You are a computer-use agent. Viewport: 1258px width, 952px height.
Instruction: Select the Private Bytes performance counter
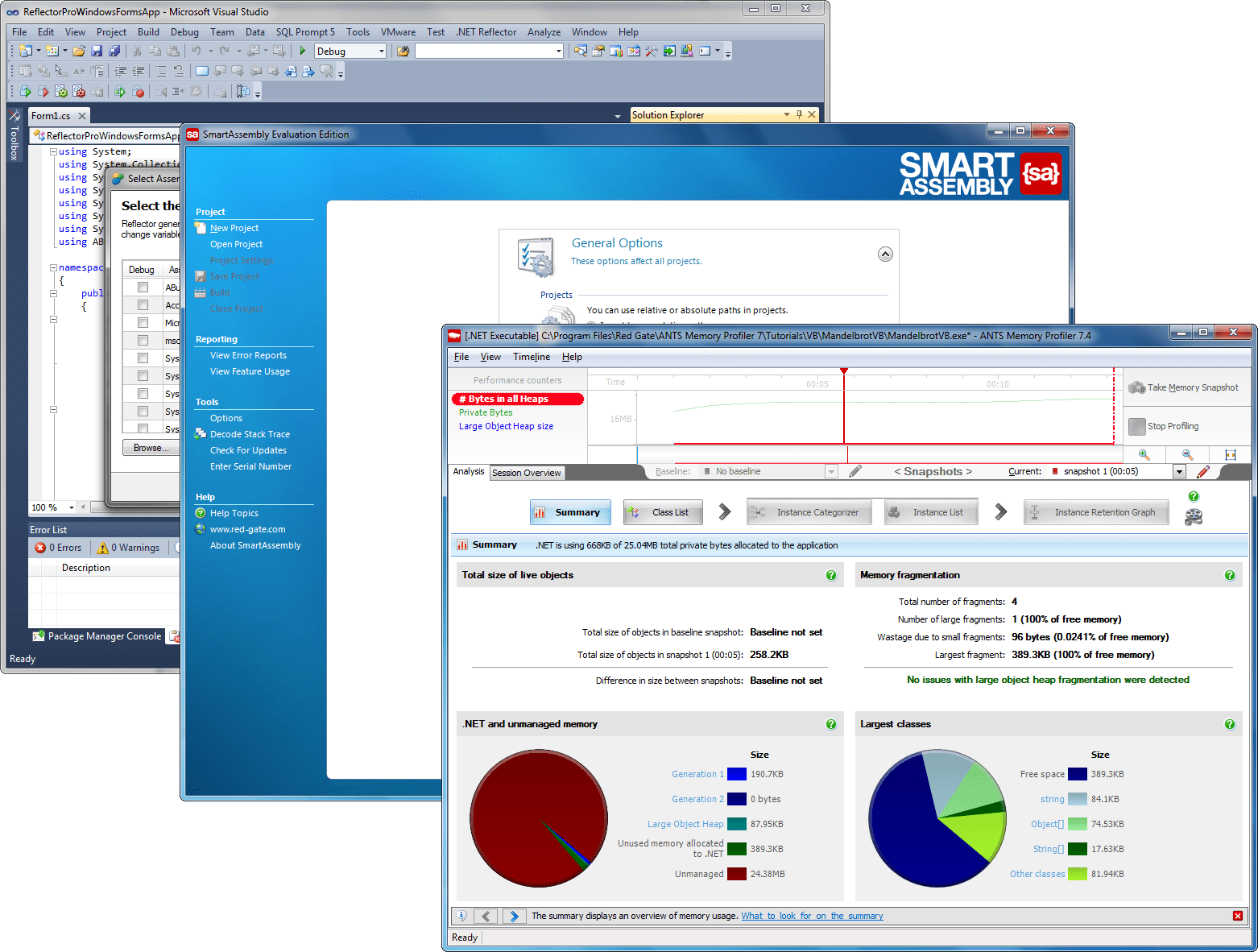(x=485, y=412)
